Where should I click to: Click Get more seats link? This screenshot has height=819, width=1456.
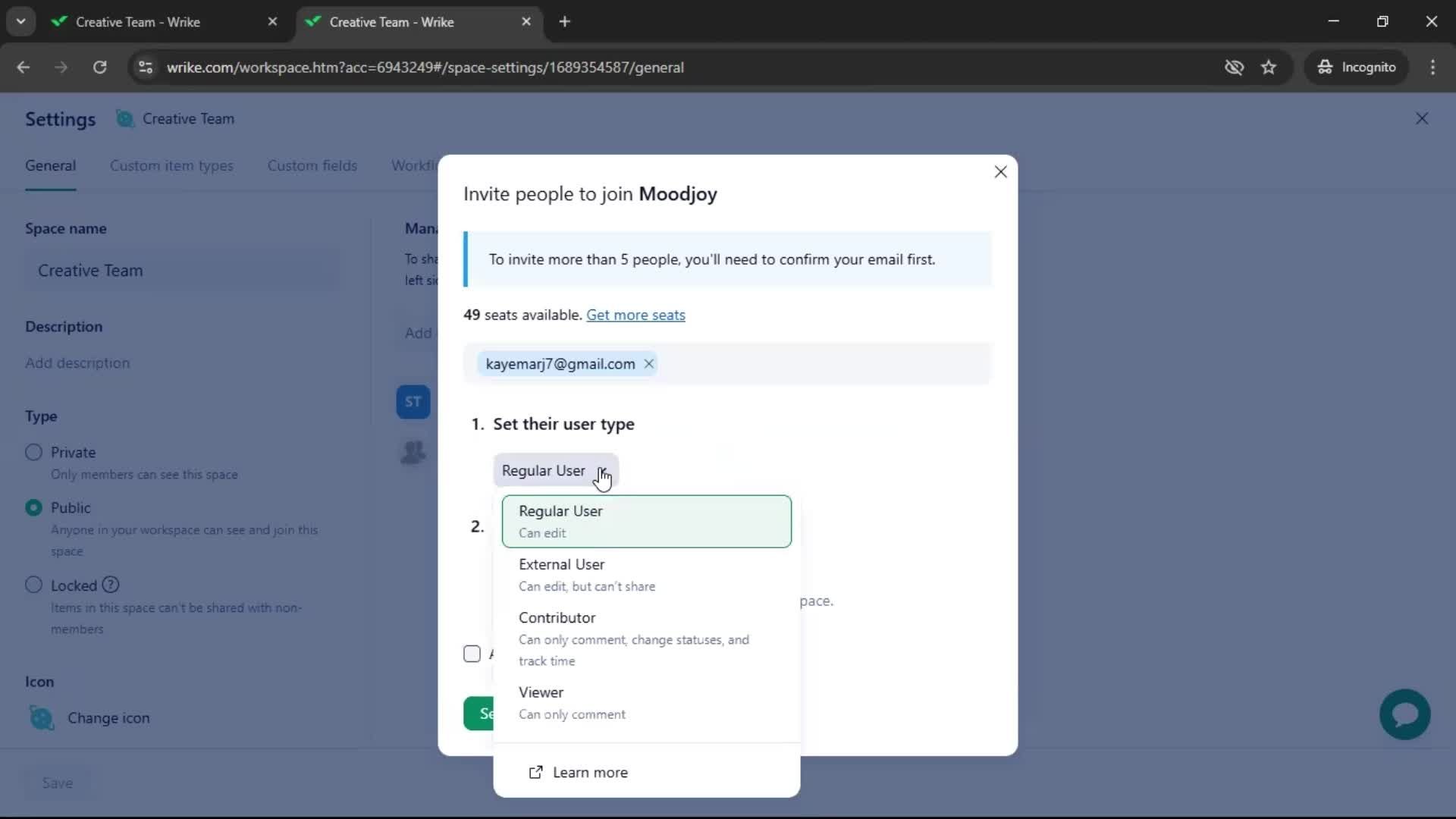tap(635, 315)
